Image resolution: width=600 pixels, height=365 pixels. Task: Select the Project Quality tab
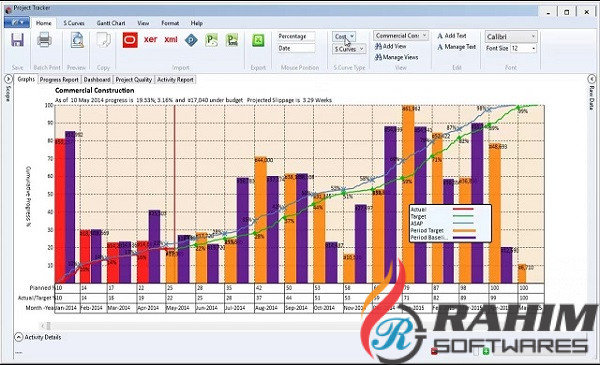pyautogui.click(x=134, y=80)
